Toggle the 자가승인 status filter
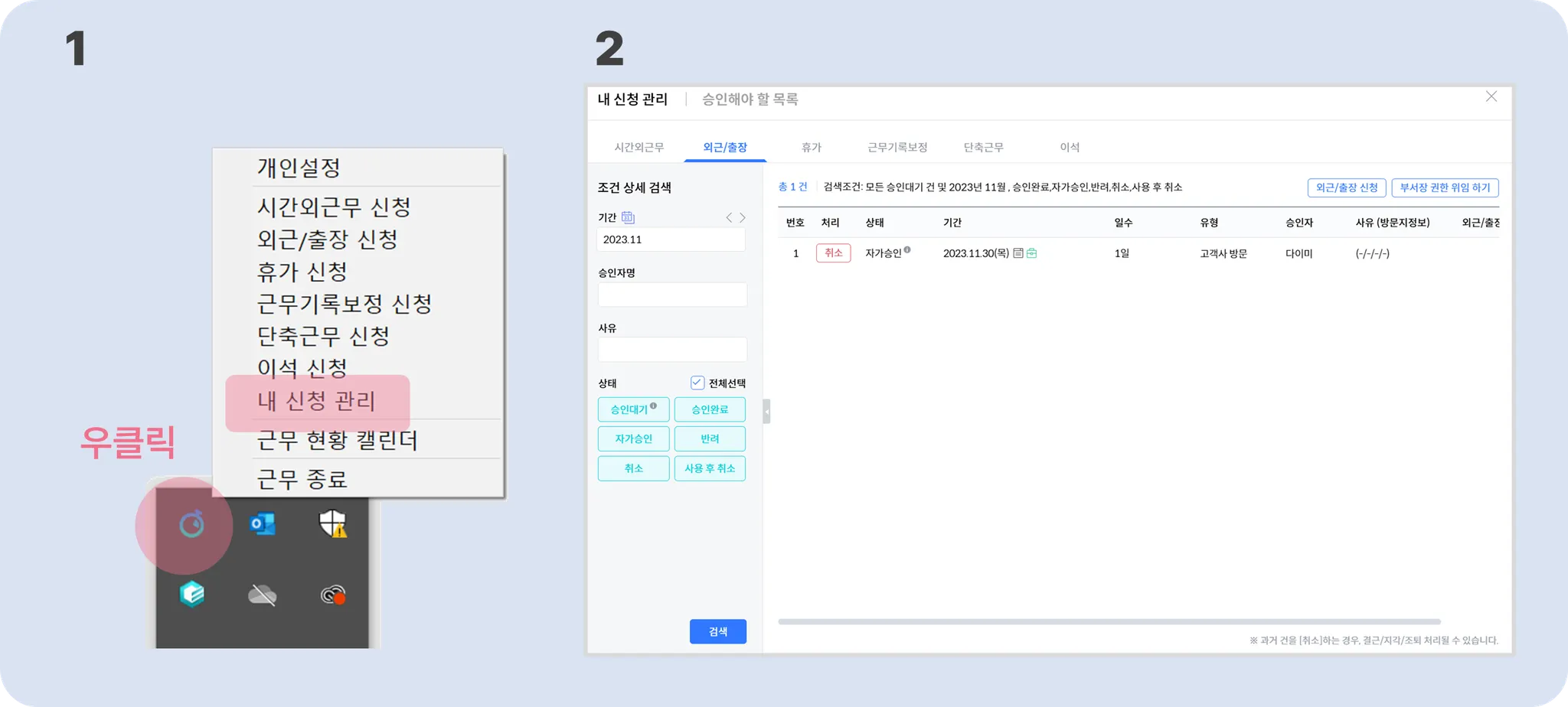Screen dimensions: 1568x707 click(x=633, y=438)
